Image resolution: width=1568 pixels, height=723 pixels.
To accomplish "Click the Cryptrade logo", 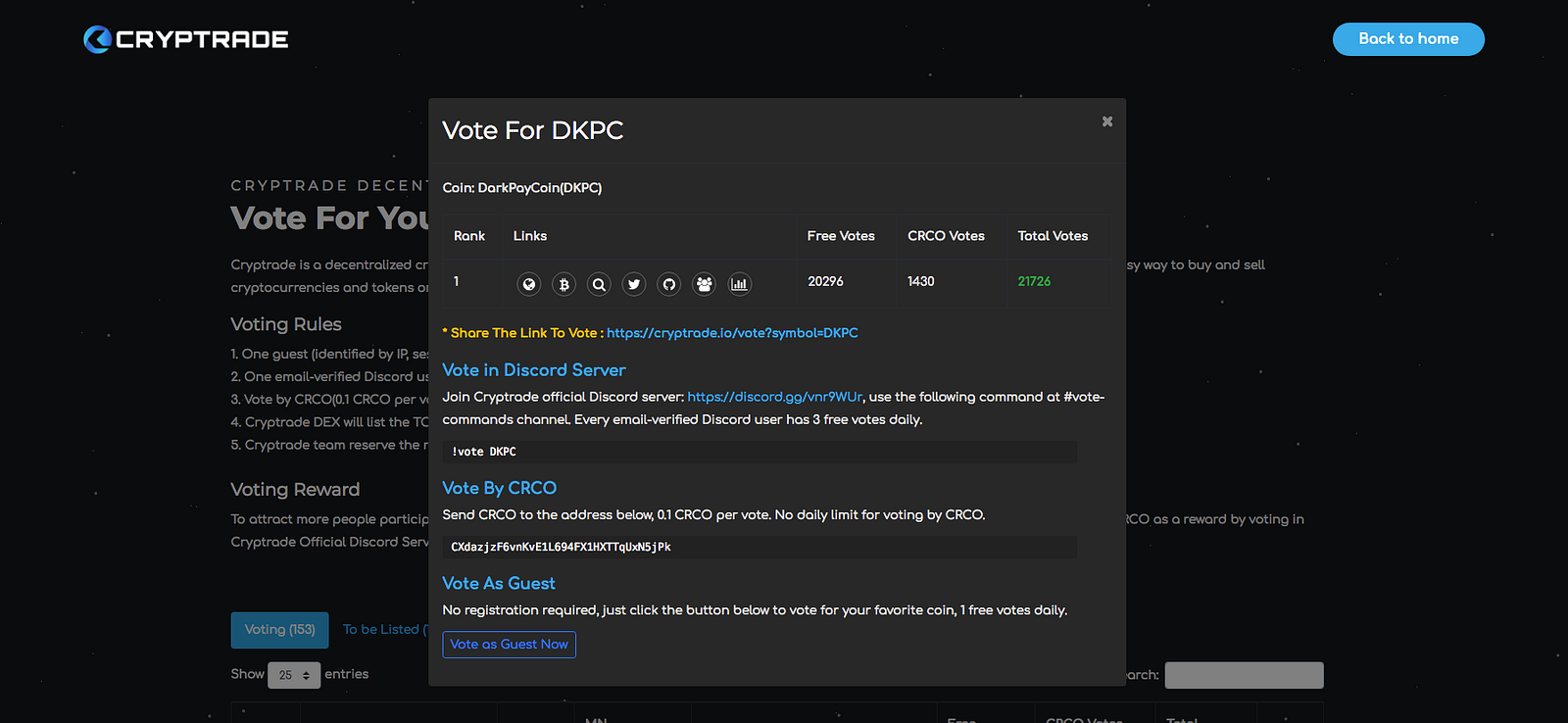I will click(186, 39).
